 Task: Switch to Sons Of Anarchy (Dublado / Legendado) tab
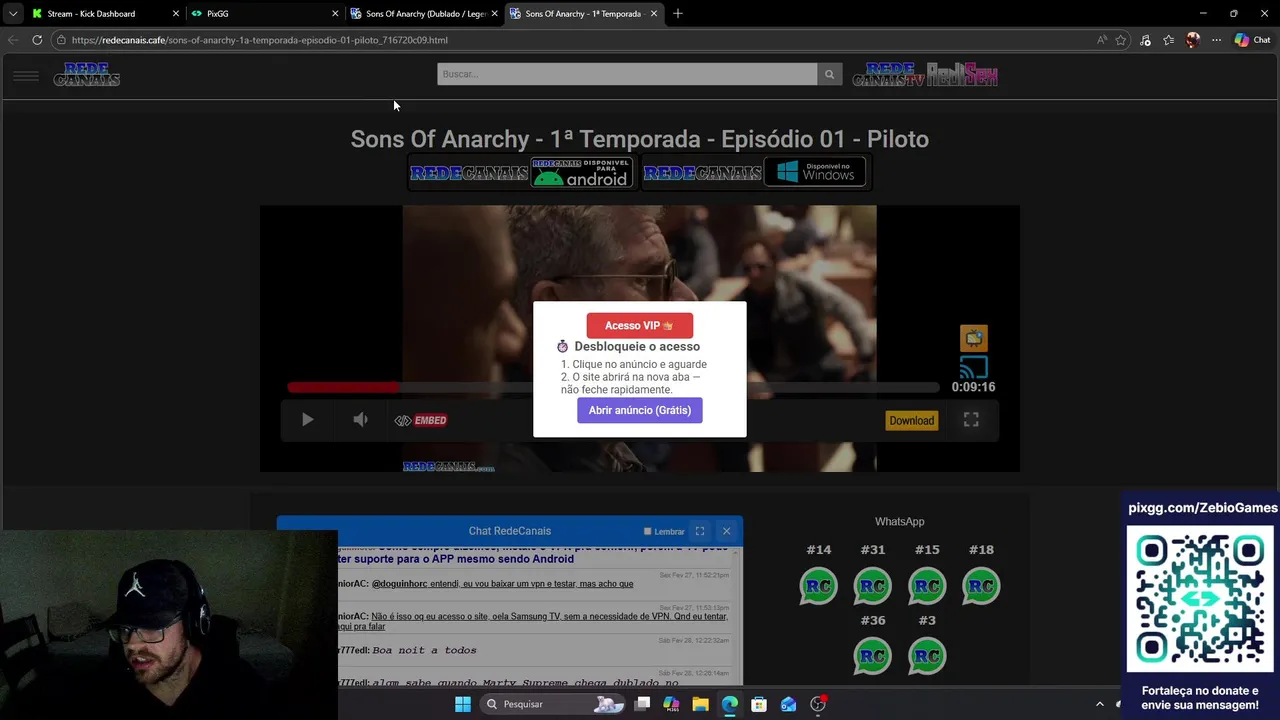[424, 14]
